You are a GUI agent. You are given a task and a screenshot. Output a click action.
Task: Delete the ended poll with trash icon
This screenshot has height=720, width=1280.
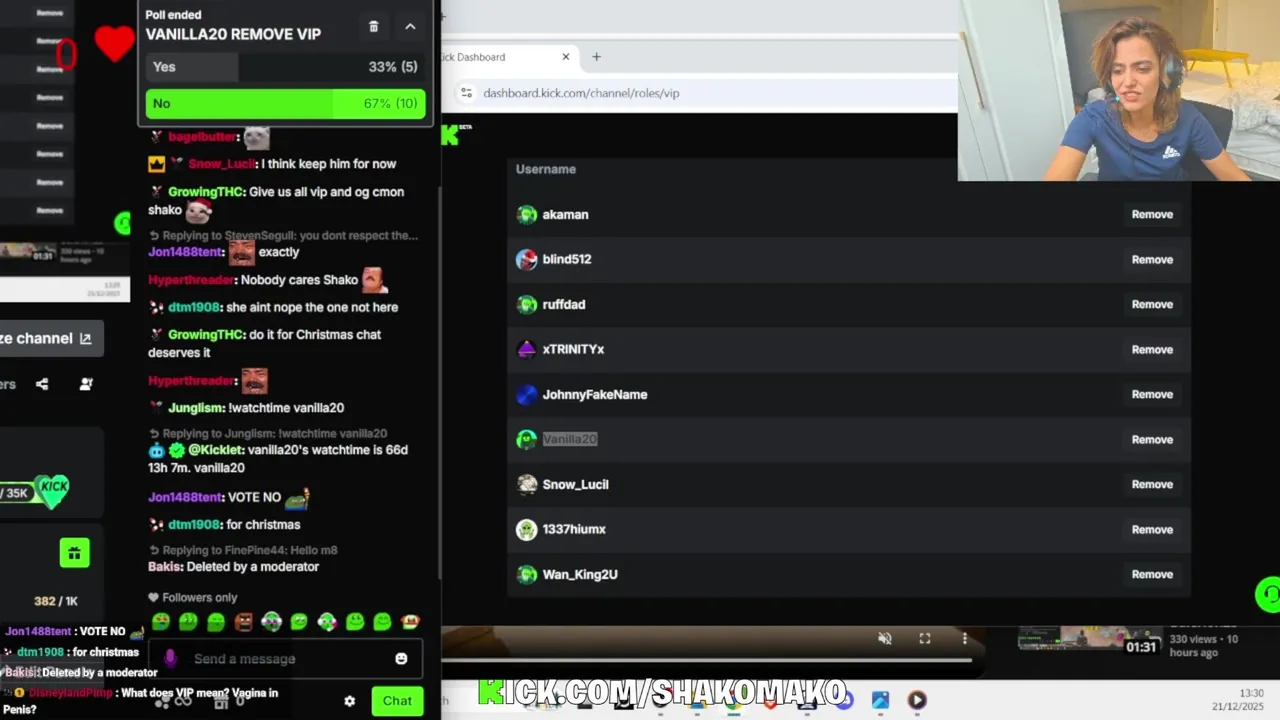coord(374,27)
